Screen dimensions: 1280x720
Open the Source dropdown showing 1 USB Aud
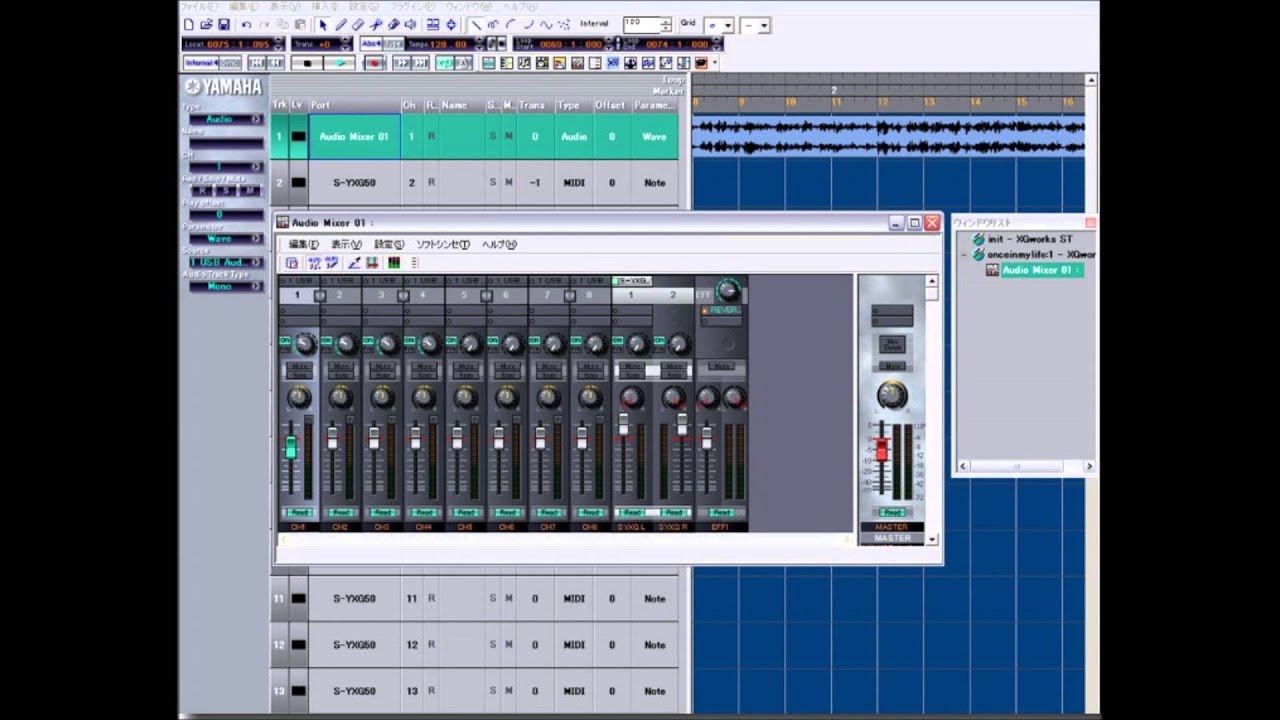226,262
